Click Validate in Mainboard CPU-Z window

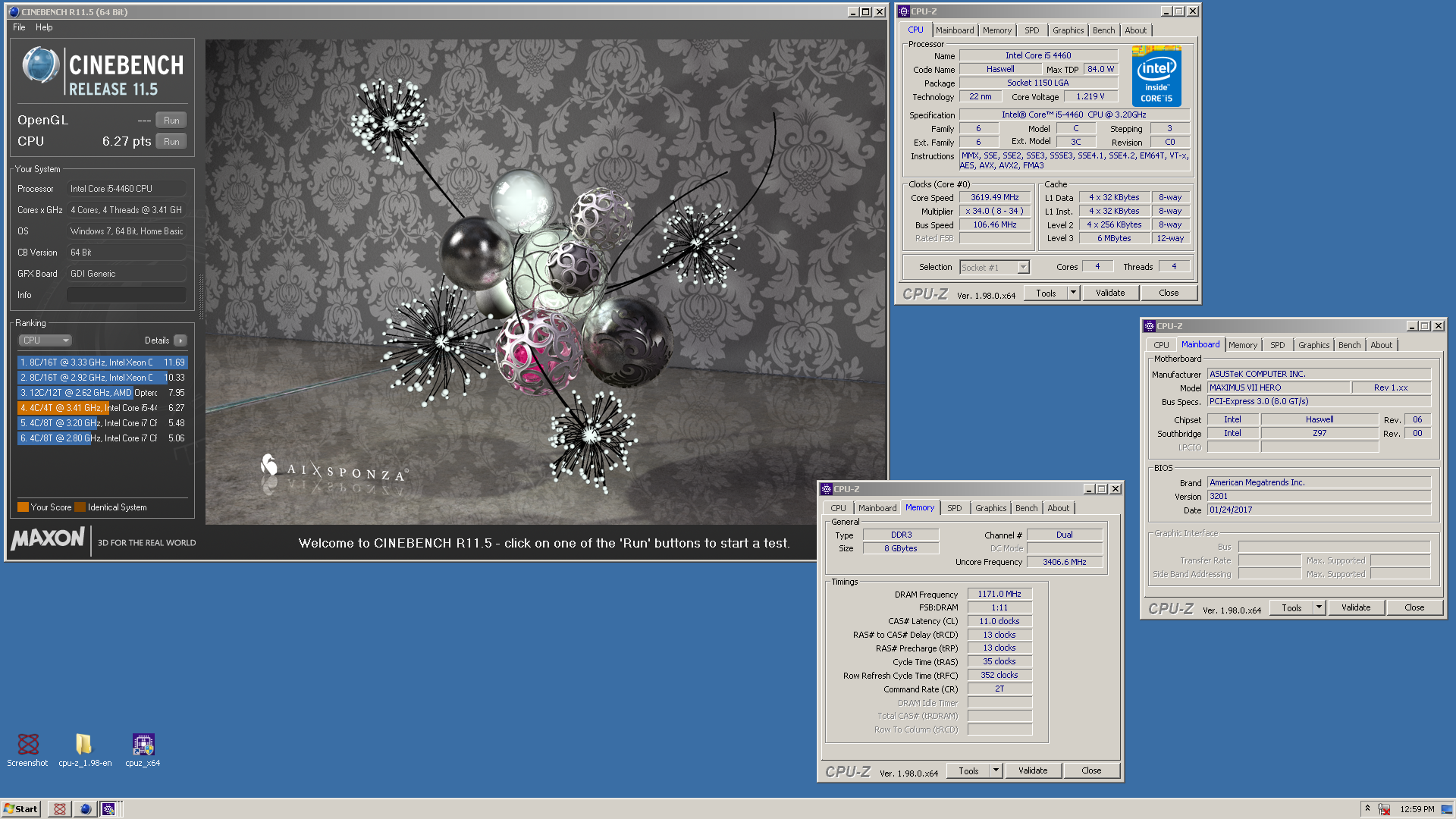(1356, 608)
